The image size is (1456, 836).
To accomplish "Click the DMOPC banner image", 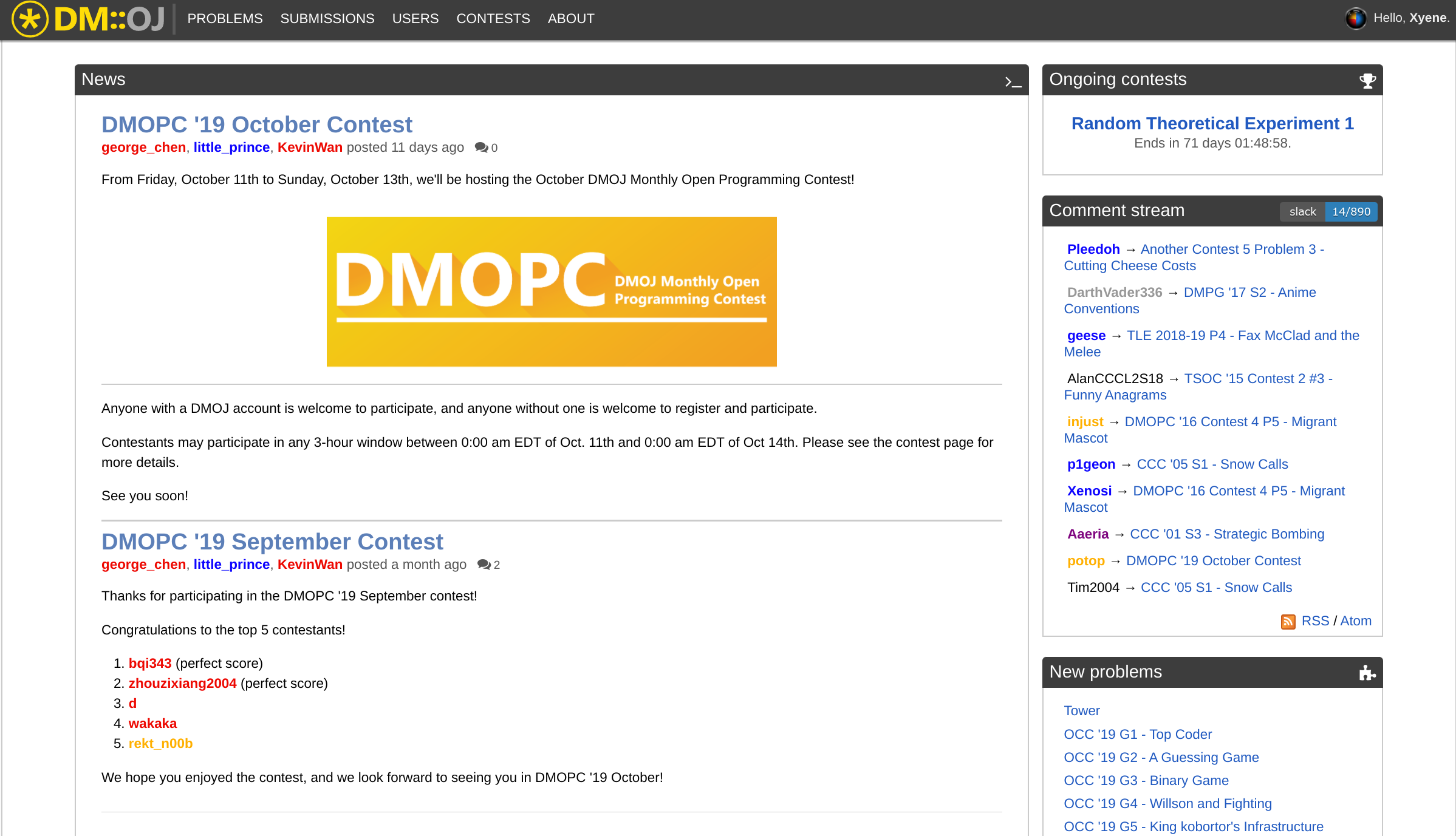I will pos(551,291).
